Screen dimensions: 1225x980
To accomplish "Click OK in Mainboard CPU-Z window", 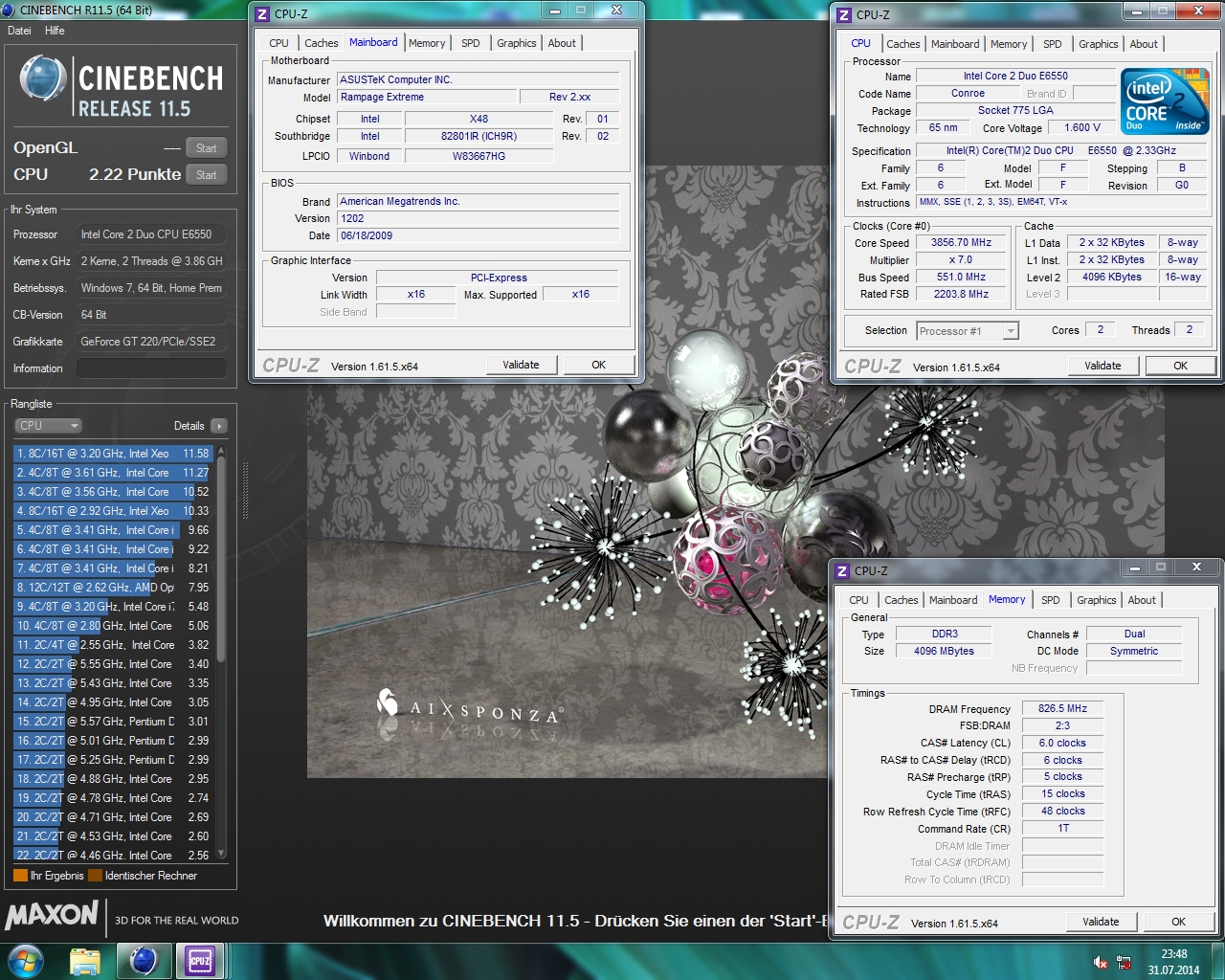I will point(598,365).
